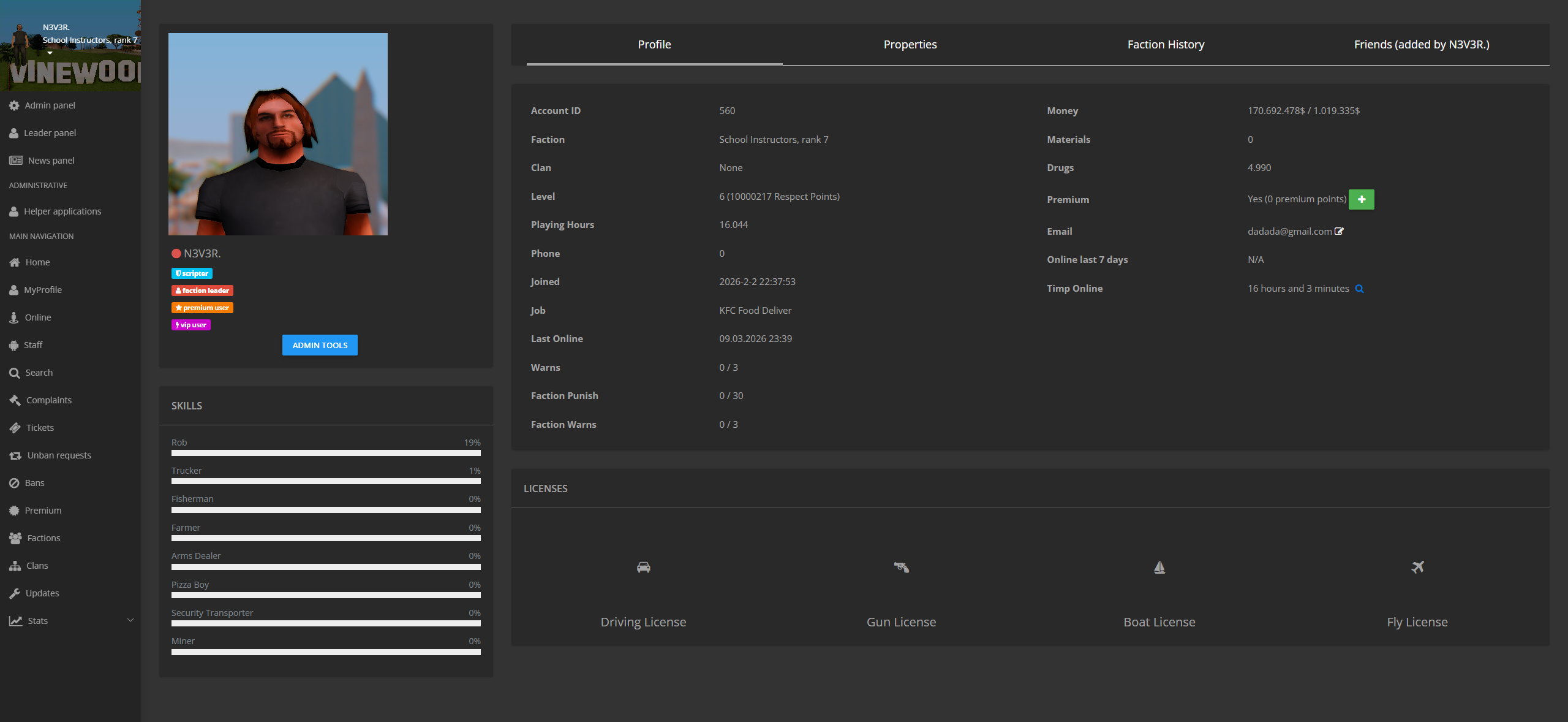
Task: Expand the Stats submenu chevron
Action: [x=130, y=620]
